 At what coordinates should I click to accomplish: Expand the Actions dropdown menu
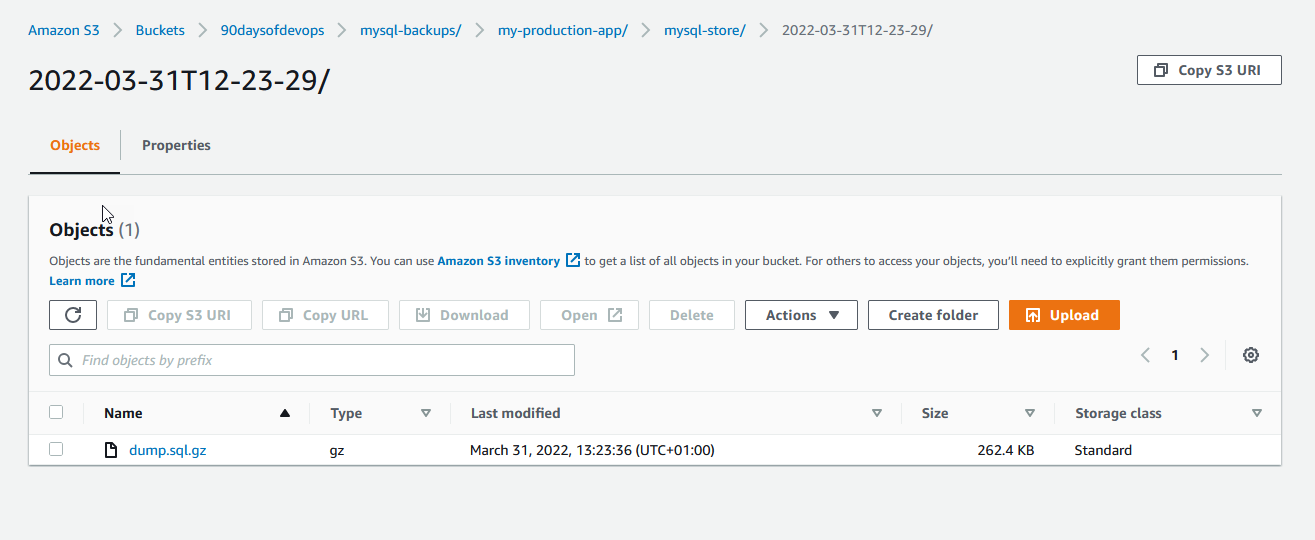(x=801, y=315)
